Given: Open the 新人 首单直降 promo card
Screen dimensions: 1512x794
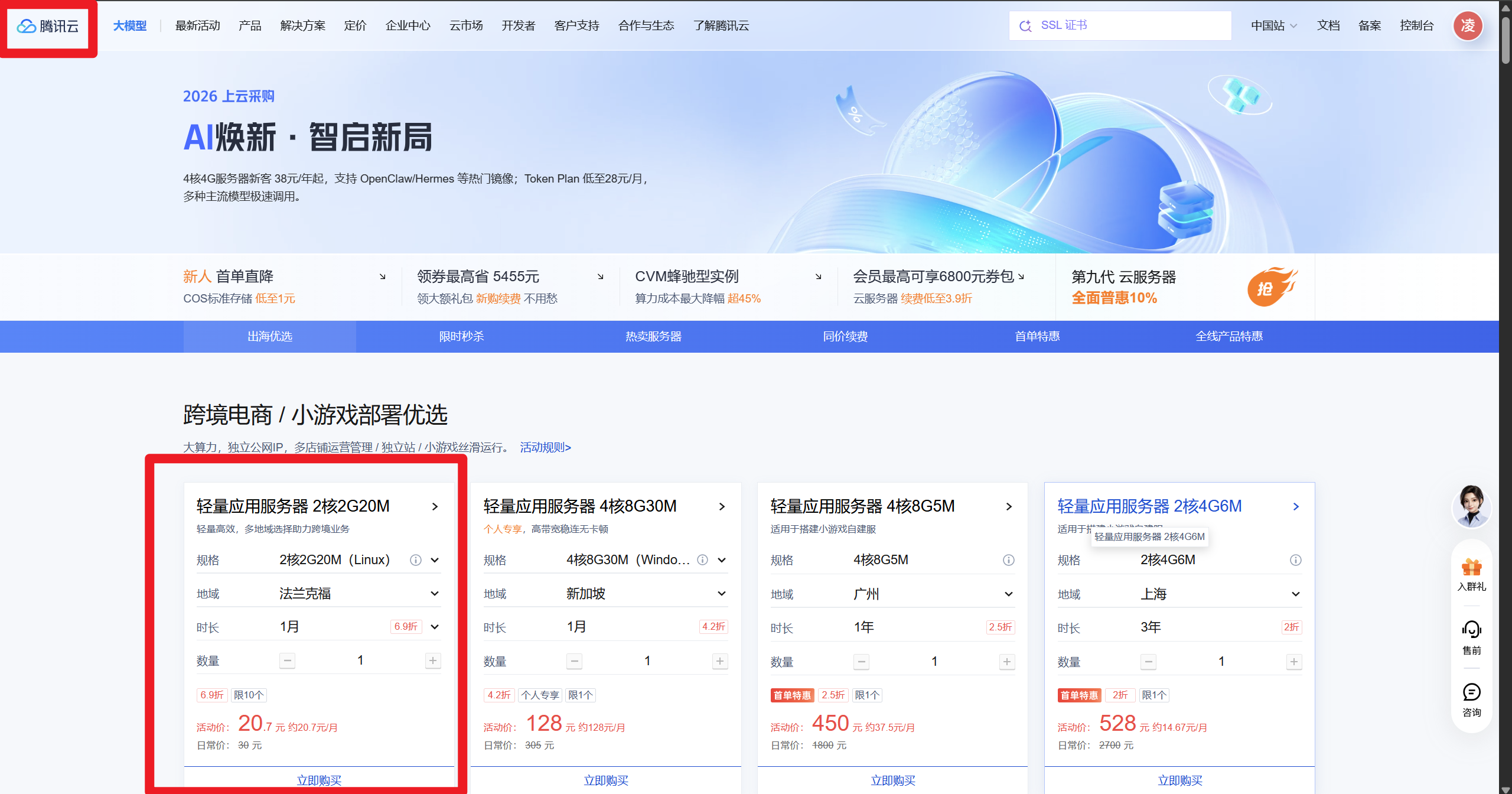Looking at the screenshot, I should coord(285,287).
